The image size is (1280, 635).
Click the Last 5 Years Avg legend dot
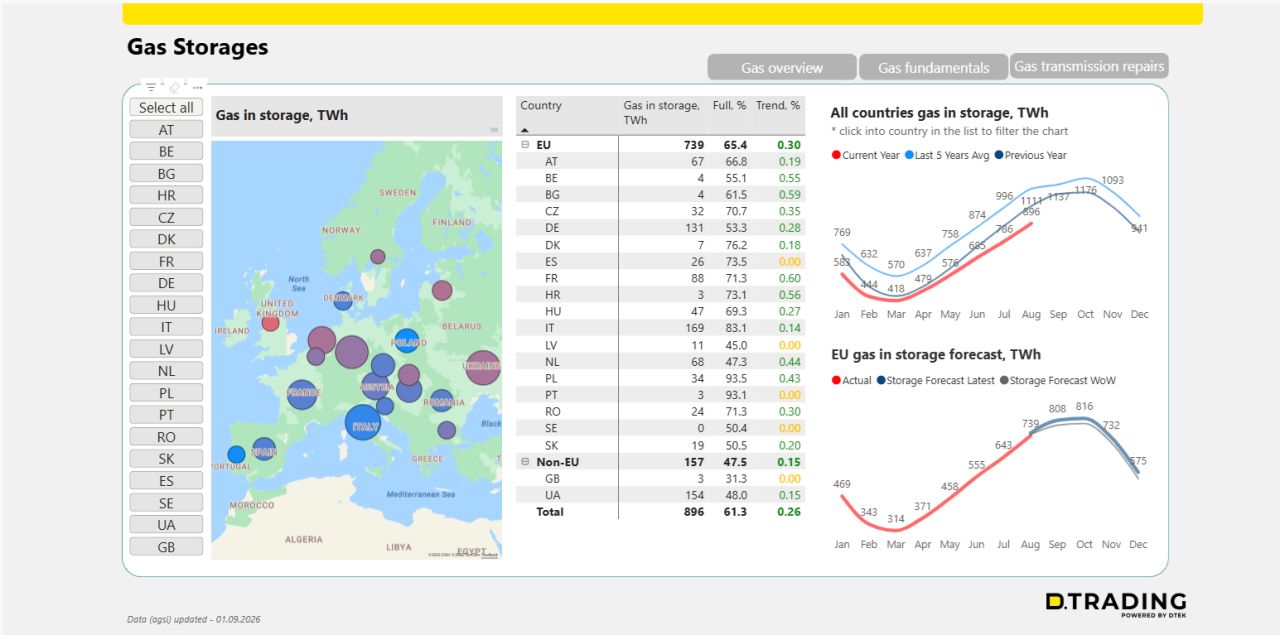909,155
